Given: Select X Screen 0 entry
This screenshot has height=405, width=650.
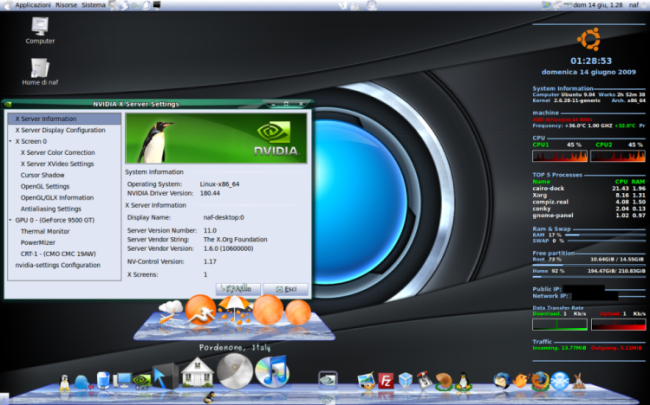Looking at the screenshot, I should (x=31, y=141).
